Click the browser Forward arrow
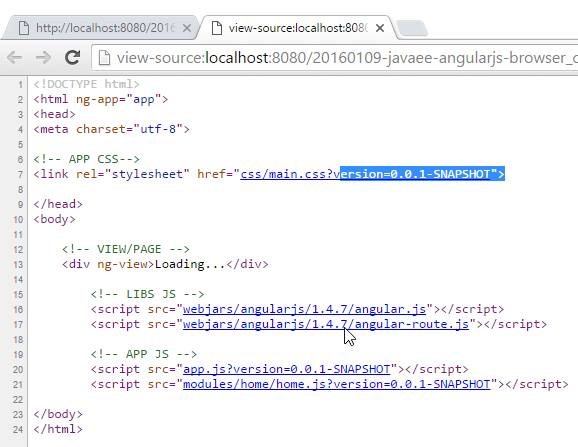578x447 pixels. pos(43,57)
